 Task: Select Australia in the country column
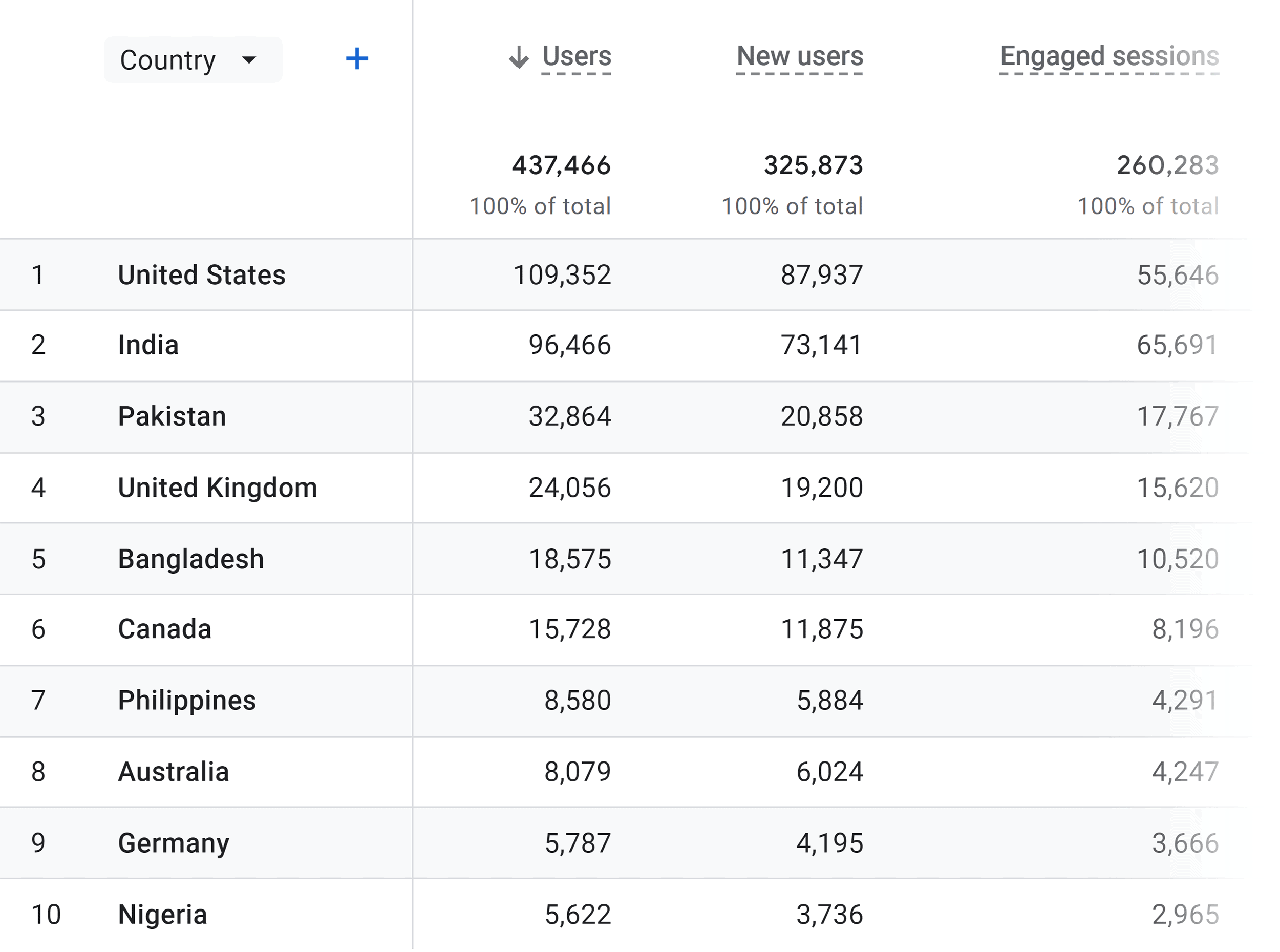tap(173, 771)
